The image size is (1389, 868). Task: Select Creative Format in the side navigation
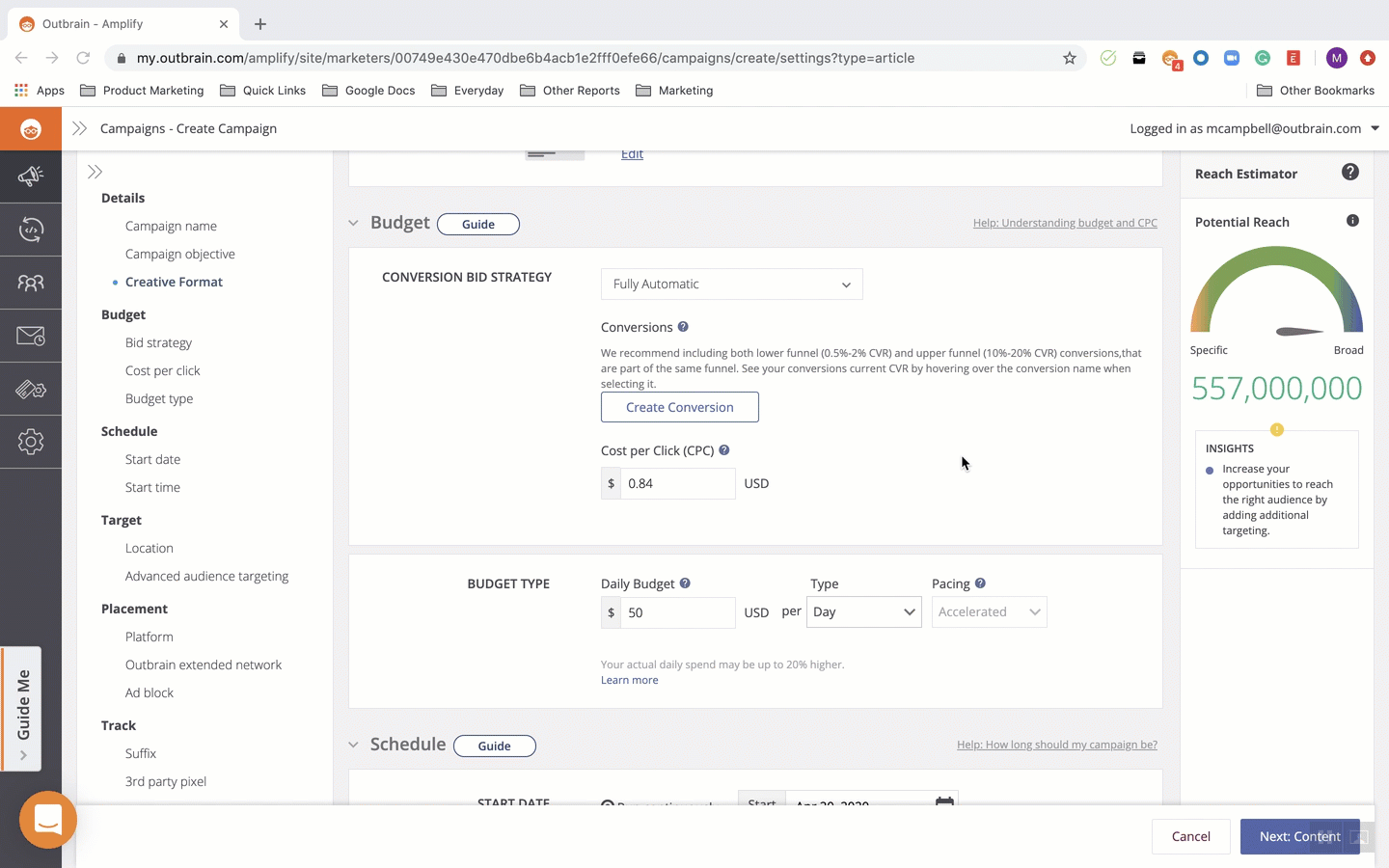tap(174, 282)
